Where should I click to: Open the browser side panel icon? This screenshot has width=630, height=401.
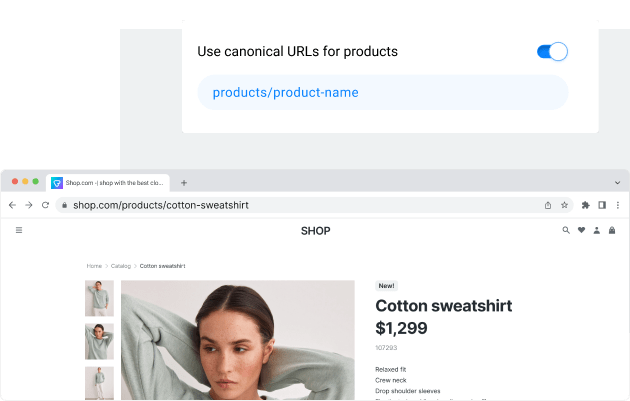click(x=602, y=205)
